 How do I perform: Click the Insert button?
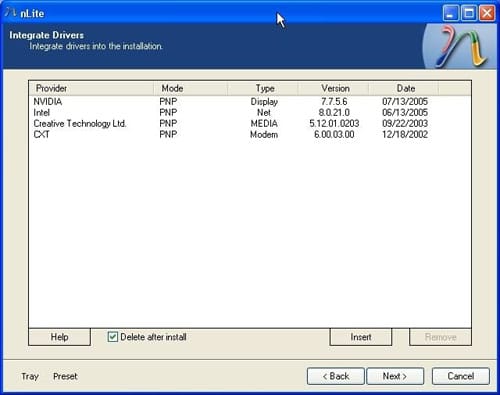coord(361,337)
